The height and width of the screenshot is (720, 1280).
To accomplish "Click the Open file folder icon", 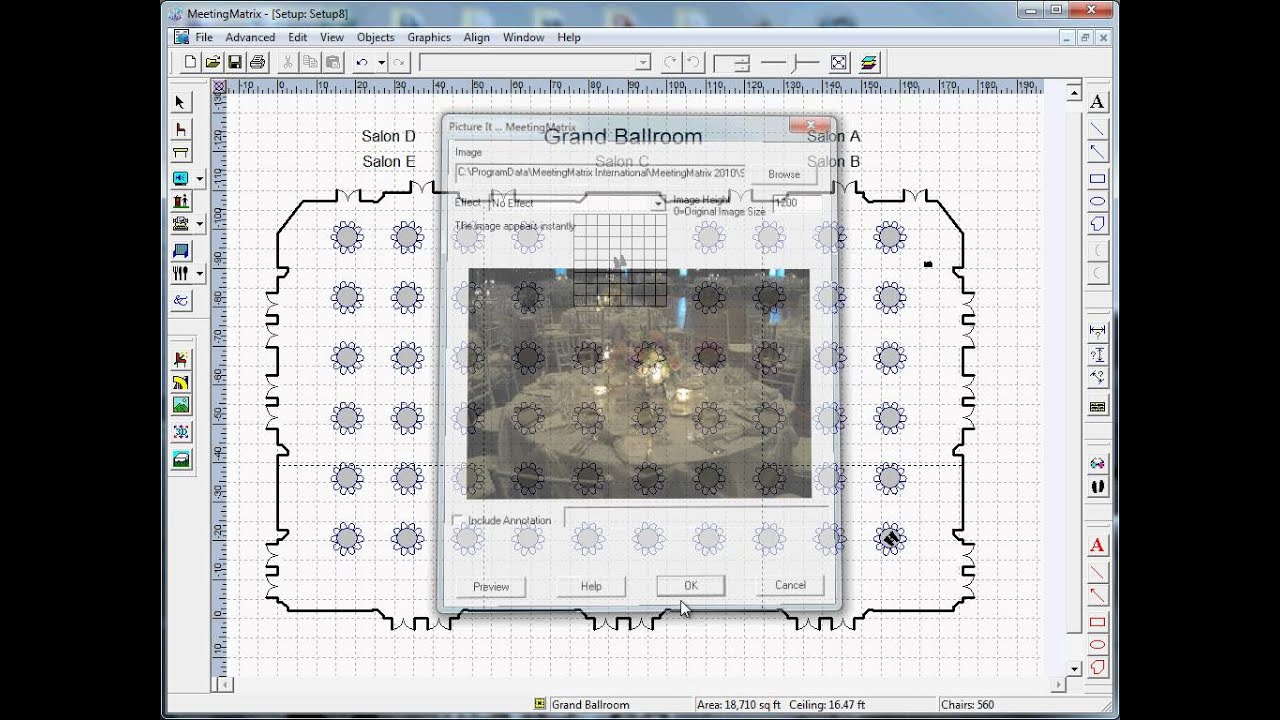I will 213,62.
